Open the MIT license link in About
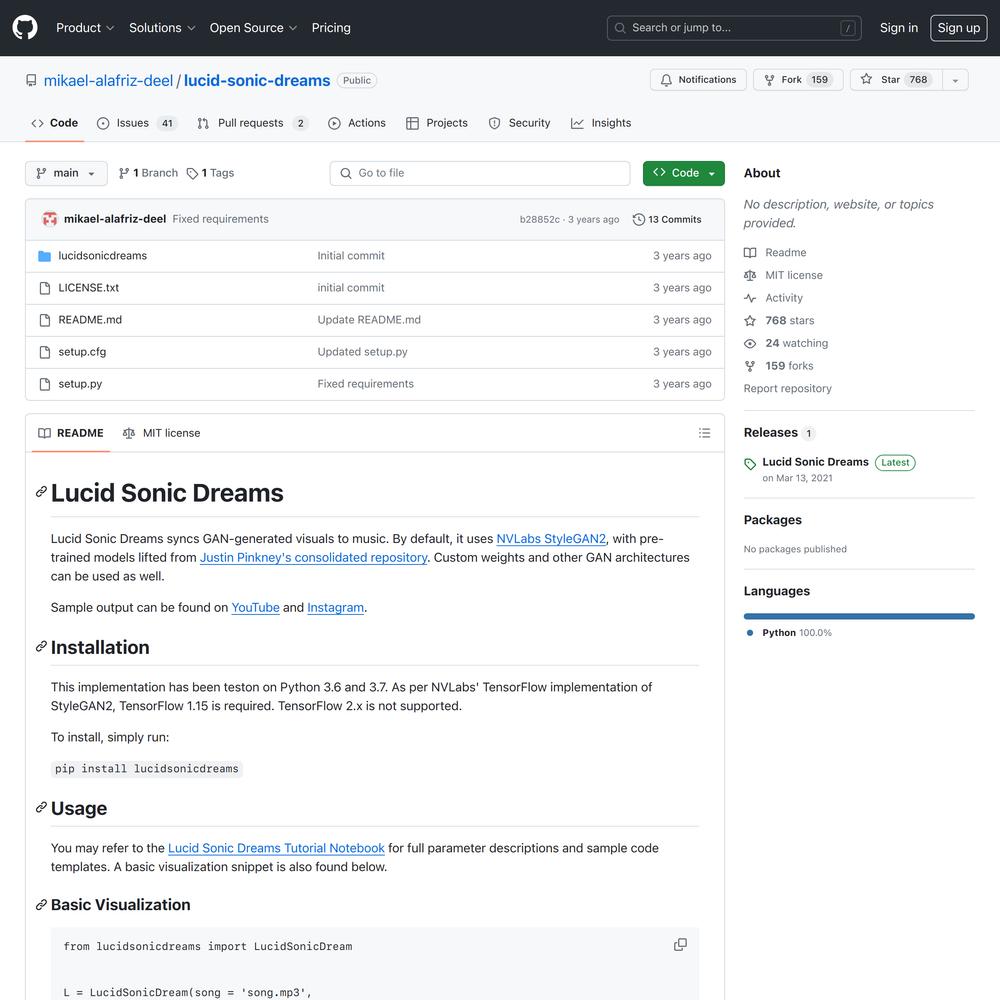This screenshot has width=1000, height=1000. 783,276
